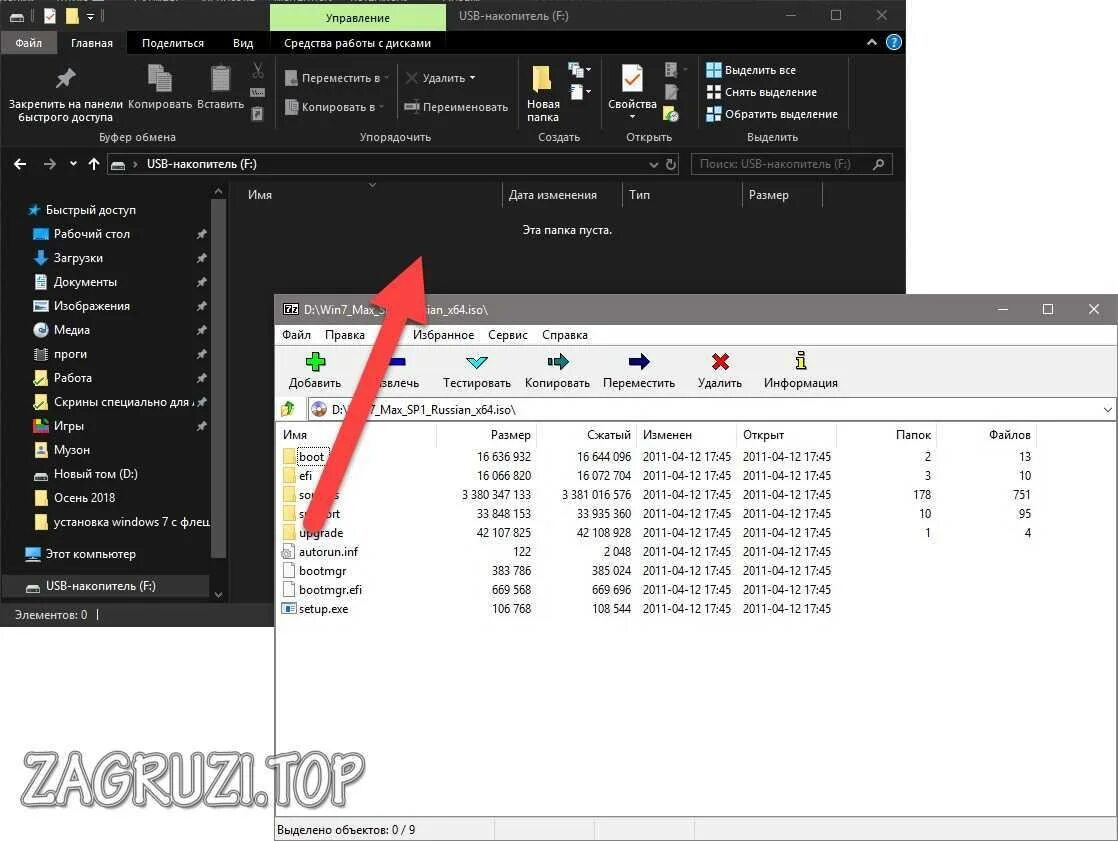Open Средства работы с дисками tab
The image size is (1118, 841).
[357, 43]
